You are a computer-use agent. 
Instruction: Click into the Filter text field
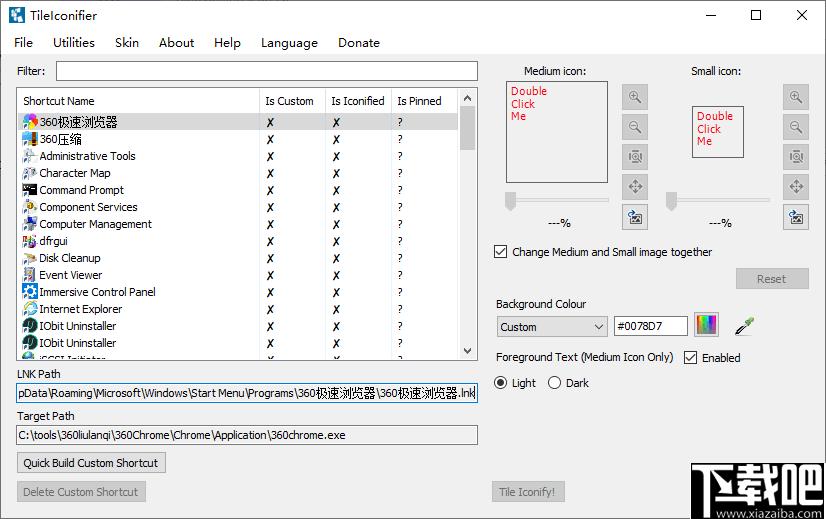tap(266, 71)
